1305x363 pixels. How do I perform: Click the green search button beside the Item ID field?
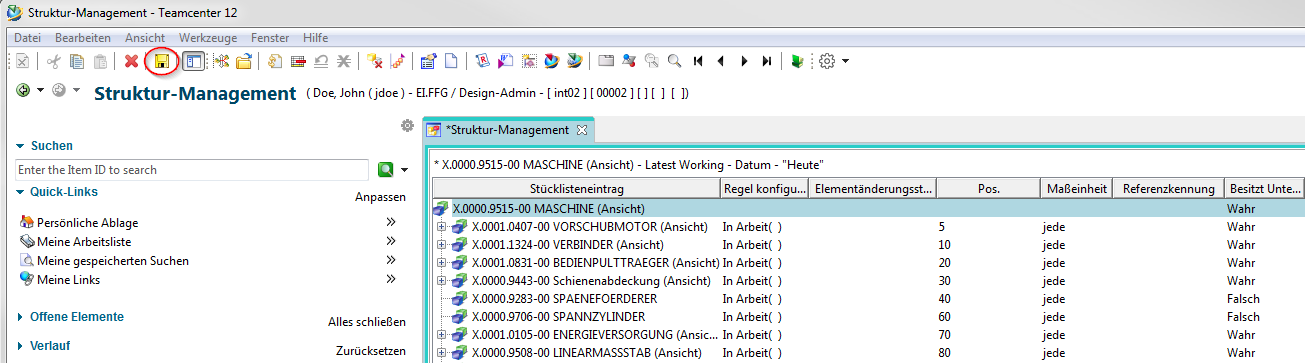click(385, 170)
